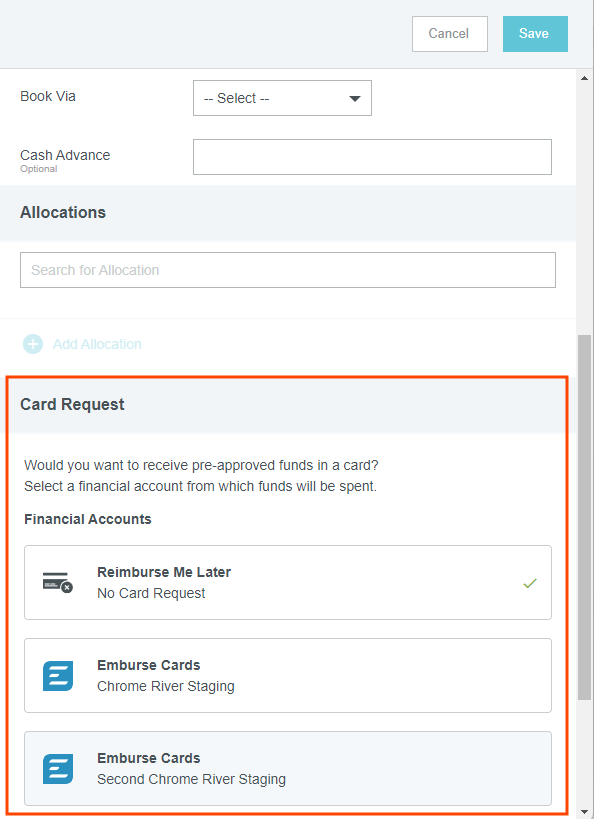Screen dimensions: 594x819
Task: Select Emburse Cards Chrome River Staging account
Action: pyautogui.click(x=288, y=675)
